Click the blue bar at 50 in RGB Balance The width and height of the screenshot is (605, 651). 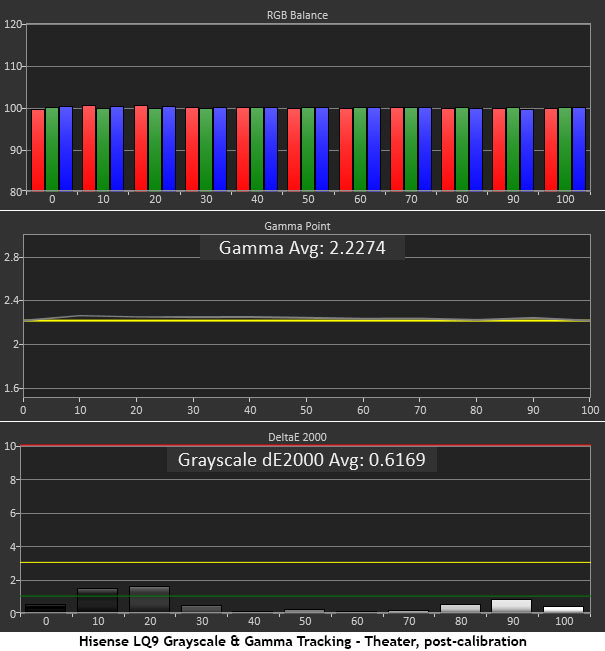(x=322, y=149)
